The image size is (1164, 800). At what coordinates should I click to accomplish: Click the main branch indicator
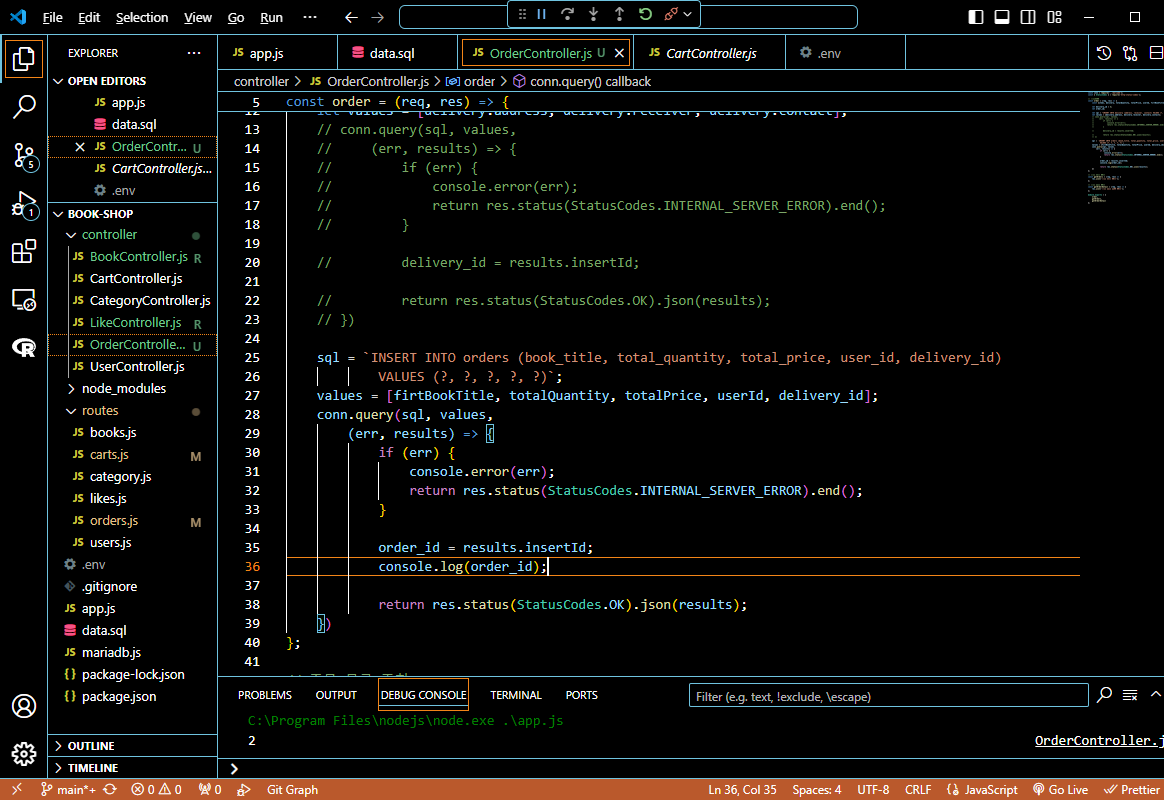(x=68, y=790)
